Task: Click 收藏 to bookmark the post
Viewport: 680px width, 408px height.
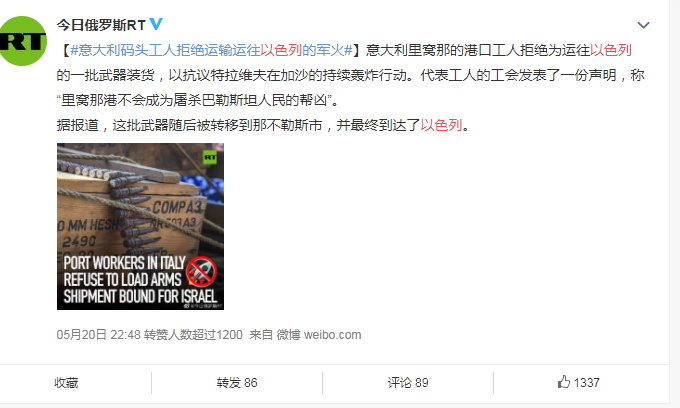Action: [66, 383]
